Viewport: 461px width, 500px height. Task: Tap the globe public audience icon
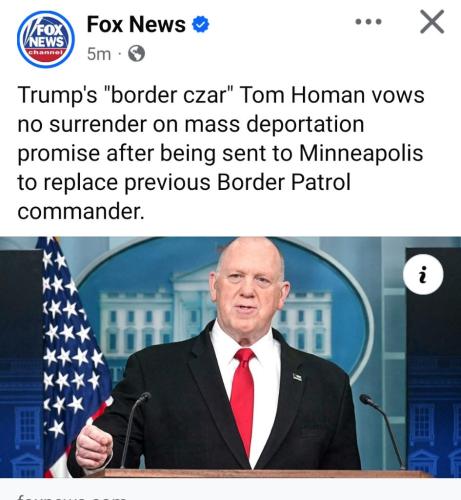pyautogui.click(x=137, y=53)
